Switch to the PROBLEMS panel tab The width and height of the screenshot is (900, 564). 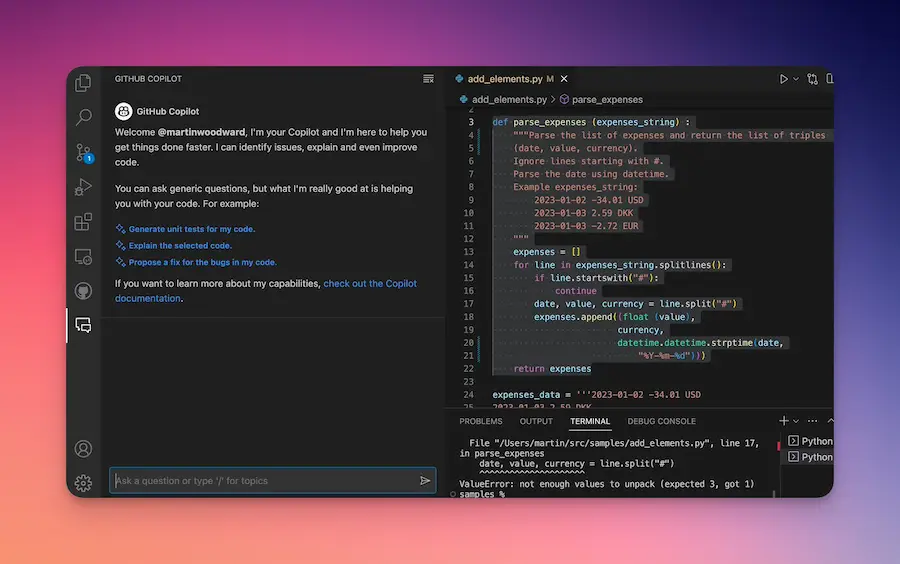480,421
